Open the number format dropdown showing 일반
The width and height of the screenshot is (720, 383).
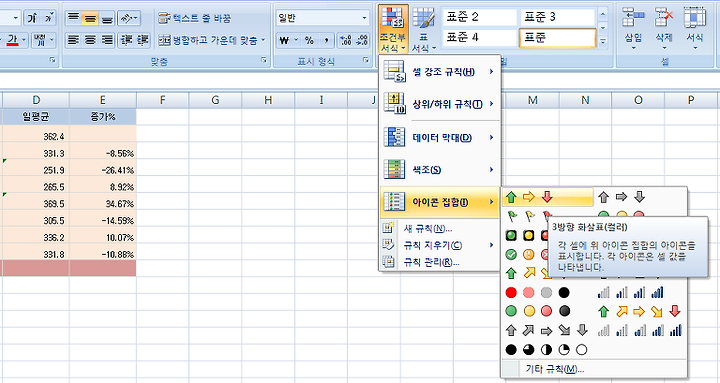point(364,18)
